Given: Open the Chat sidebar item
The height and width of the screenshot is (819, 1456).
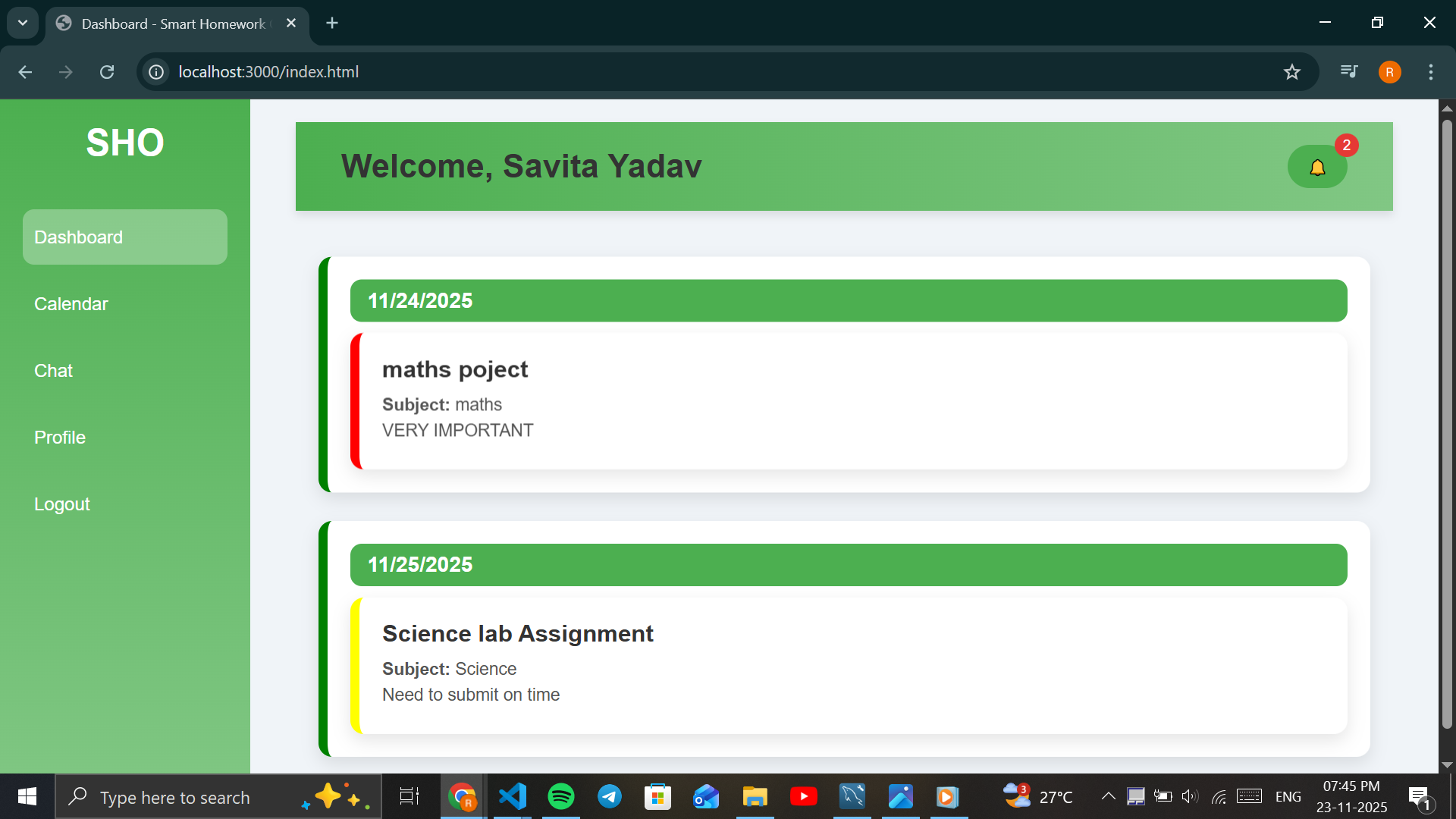Looking at the screenshot, I should click(53, 371).
